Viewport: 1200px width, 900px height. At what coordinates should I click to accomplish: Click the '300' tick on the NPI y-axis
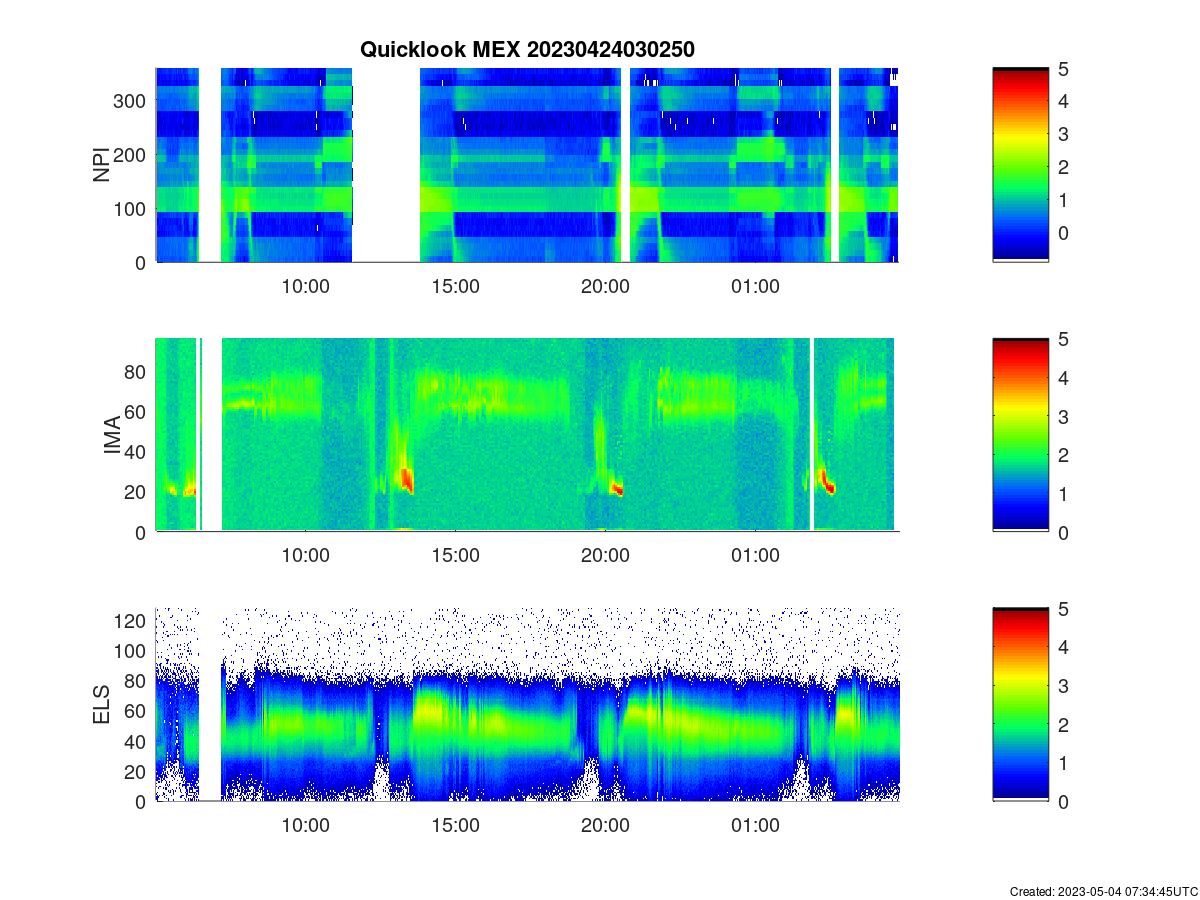[131, 101]
